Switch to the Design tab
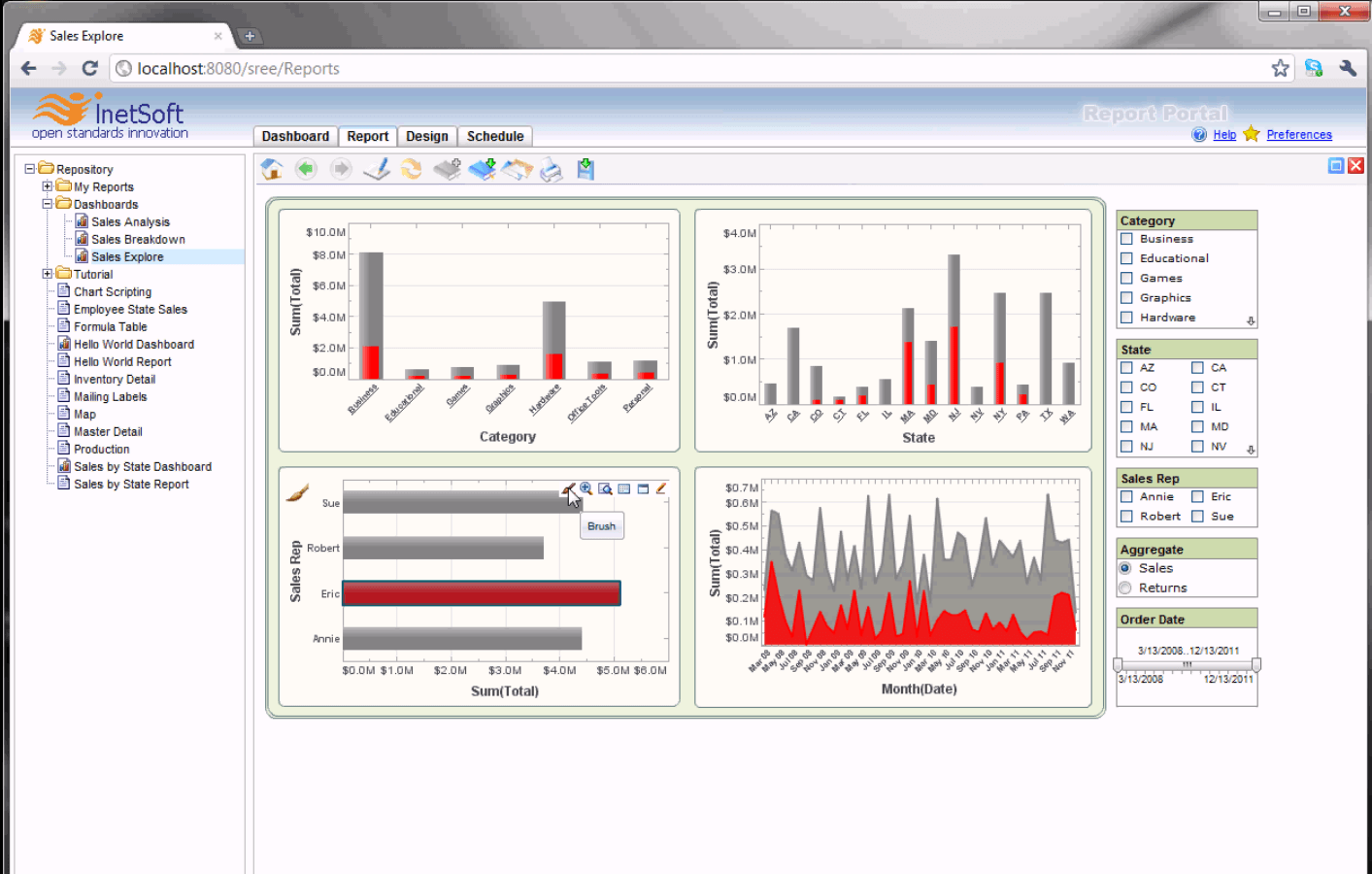Screen dimensions: 1372x874 click(x=427, y=136)
